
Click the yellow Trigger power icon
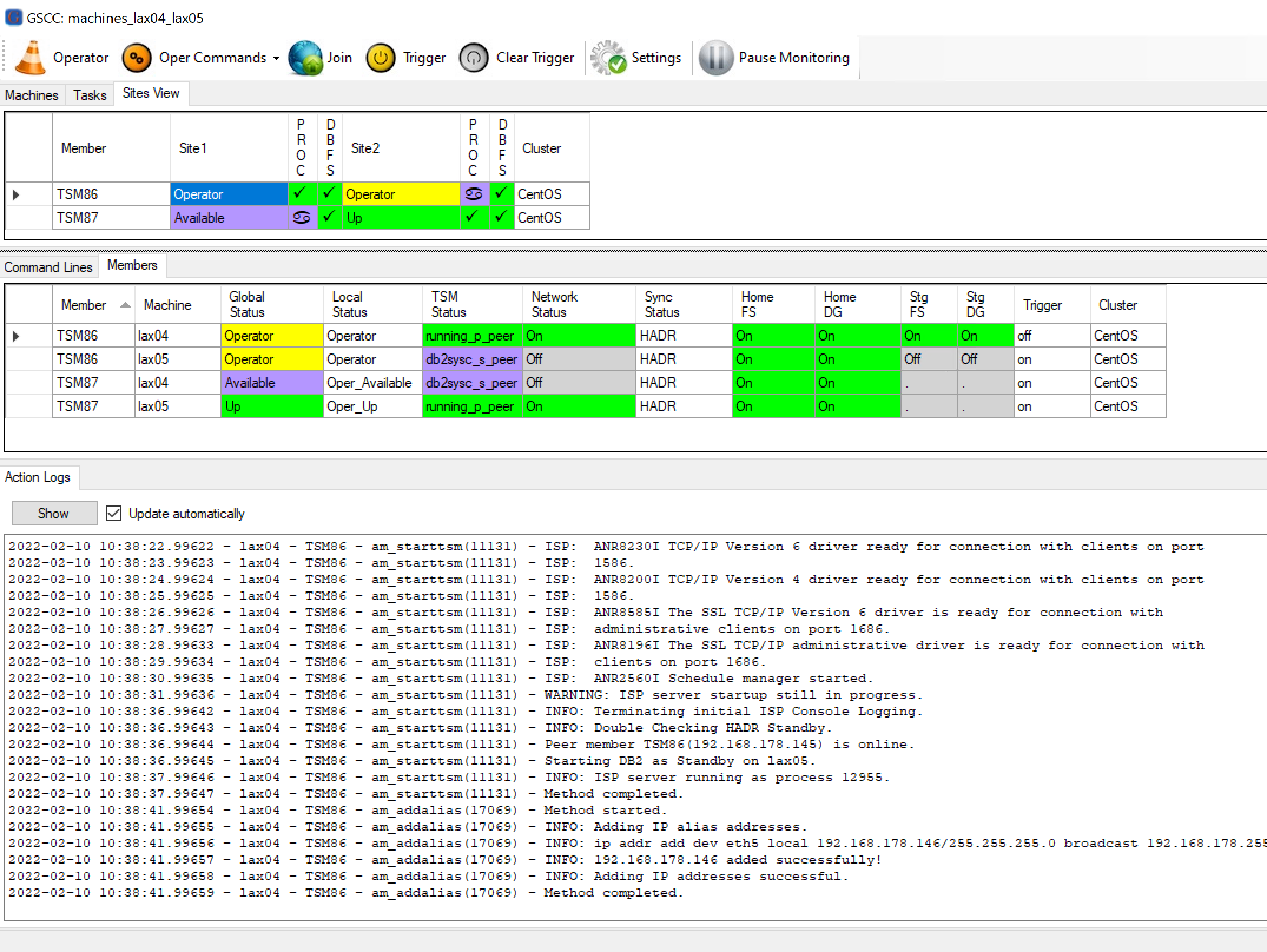coord(381,58)
